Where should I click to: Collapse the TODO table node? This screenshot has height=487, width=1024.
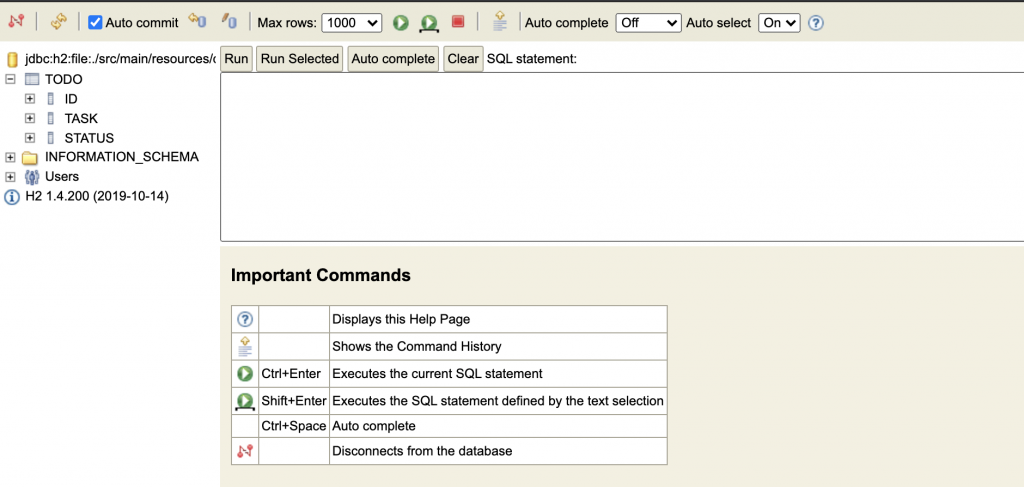click(10, 79)
